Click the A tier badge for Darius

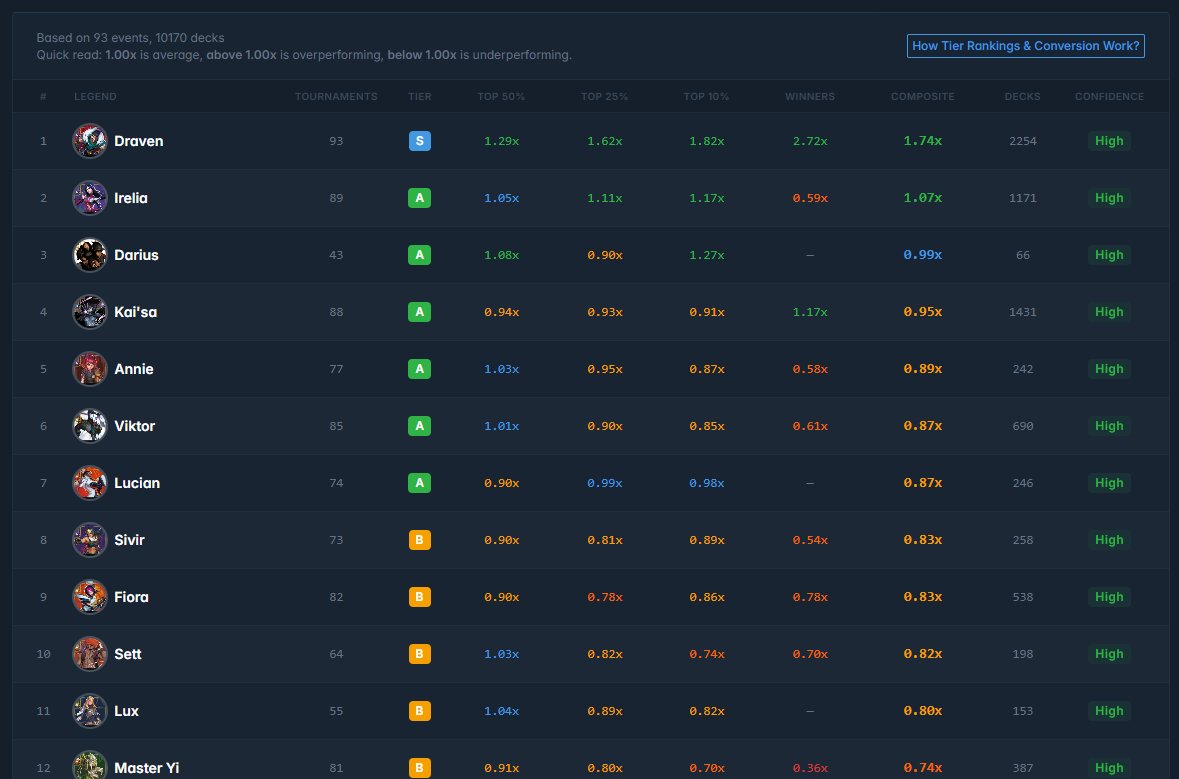click(420, 255)
